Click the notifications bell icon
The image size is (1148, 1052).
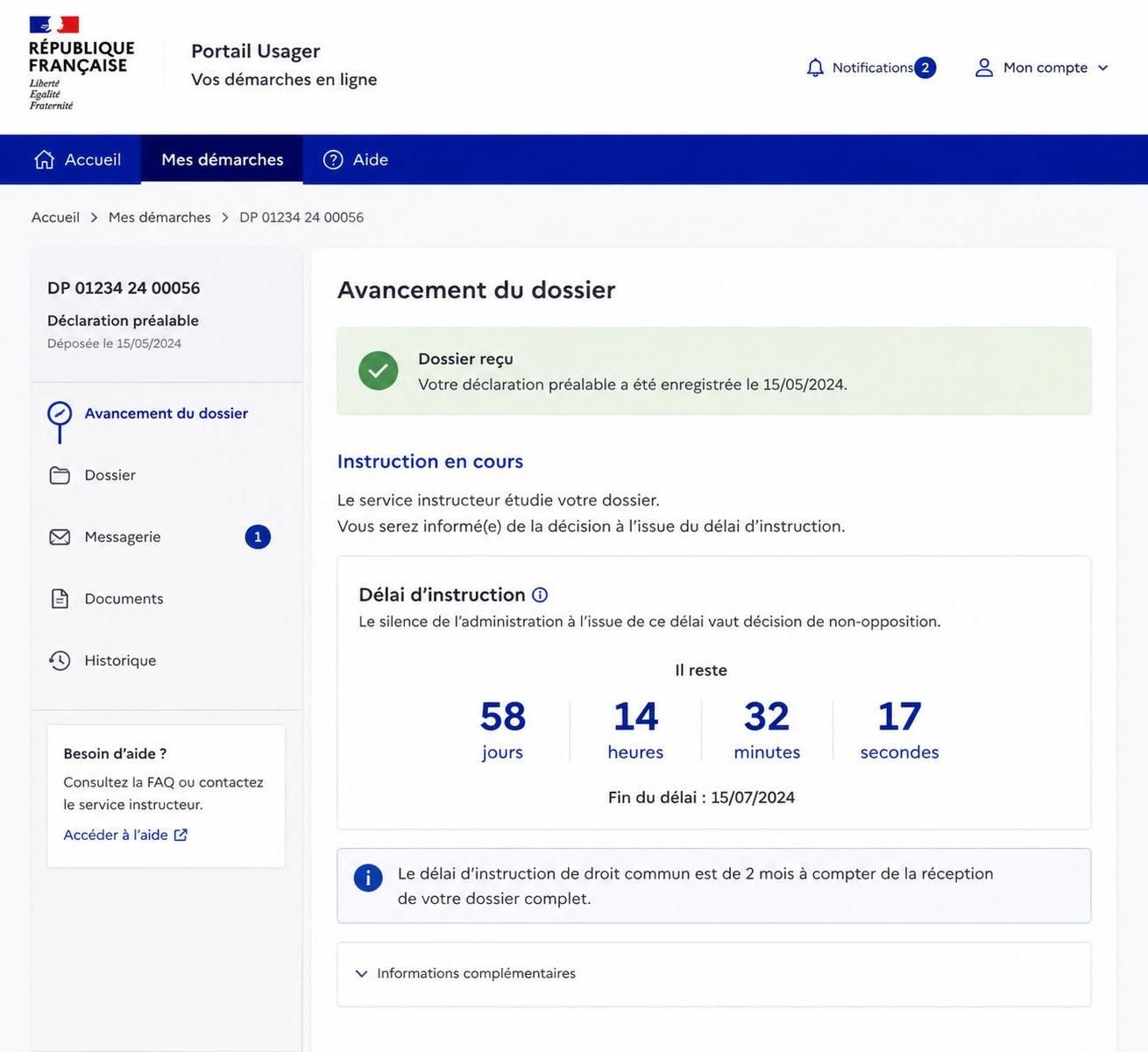815,67
